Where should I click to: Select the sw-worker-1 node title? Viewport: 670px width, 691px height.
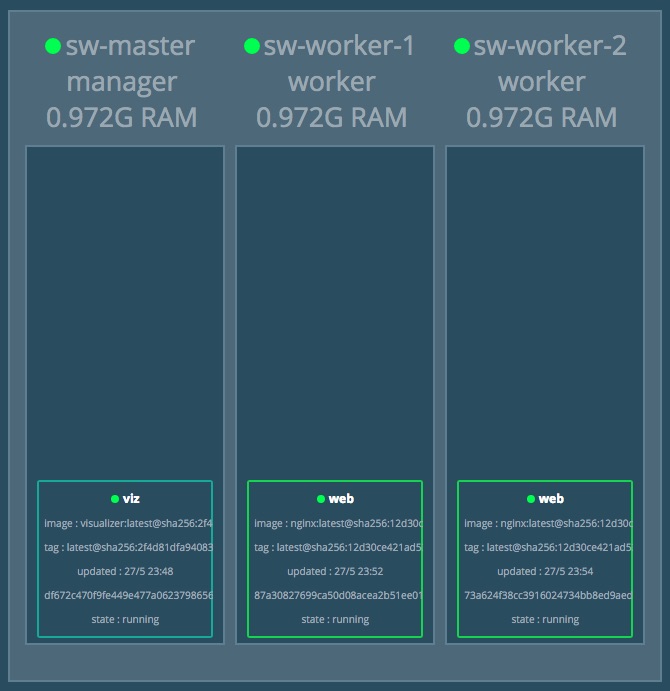(x=340, y=47)
